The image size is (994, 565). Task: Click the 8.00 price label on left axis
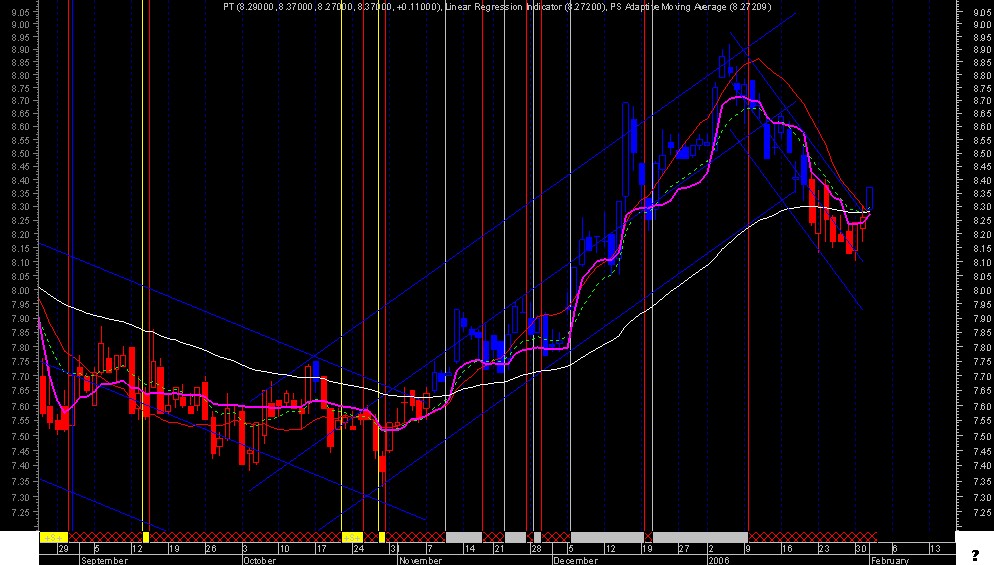tap(20, 291)
